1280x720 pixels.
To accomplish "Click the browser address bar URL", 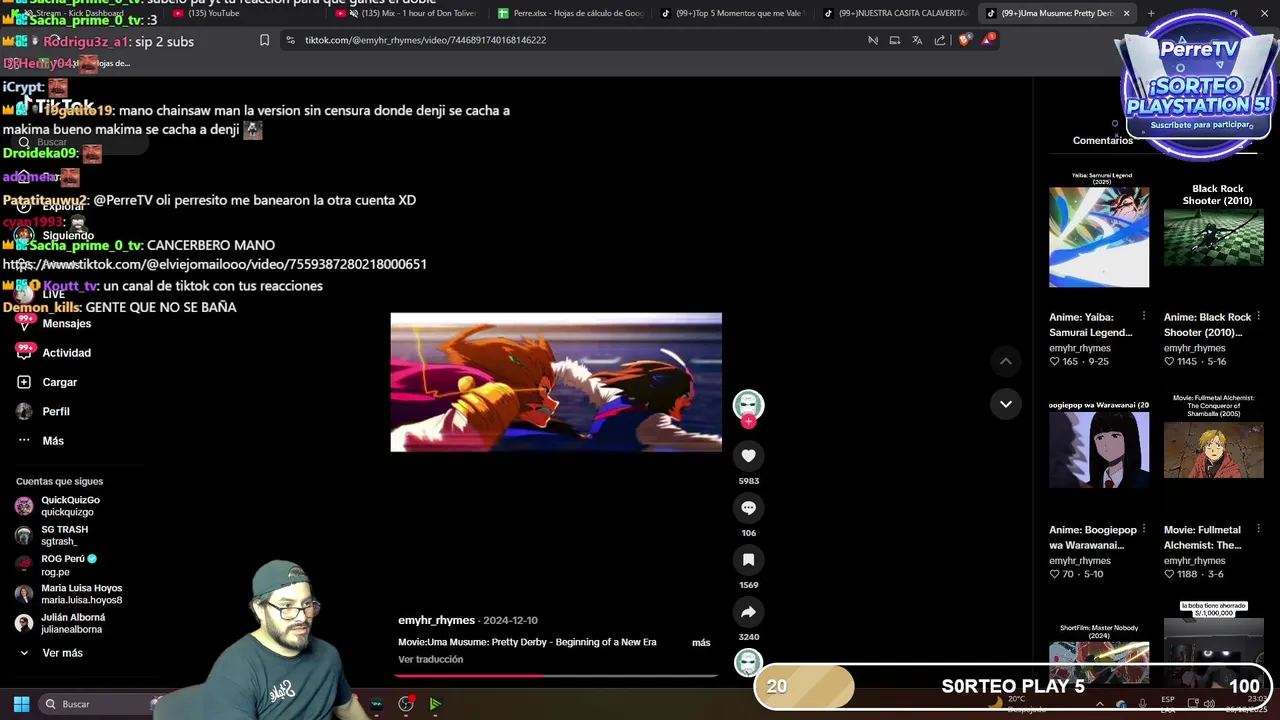I will point(425,40).
